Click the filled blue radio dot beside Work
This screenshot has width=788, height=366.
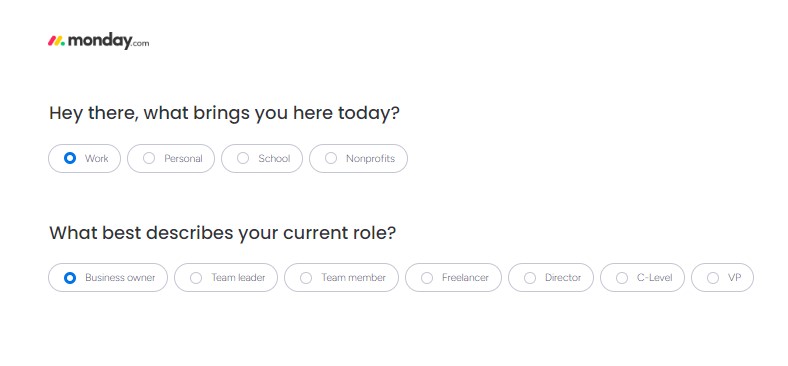(70, 158)
